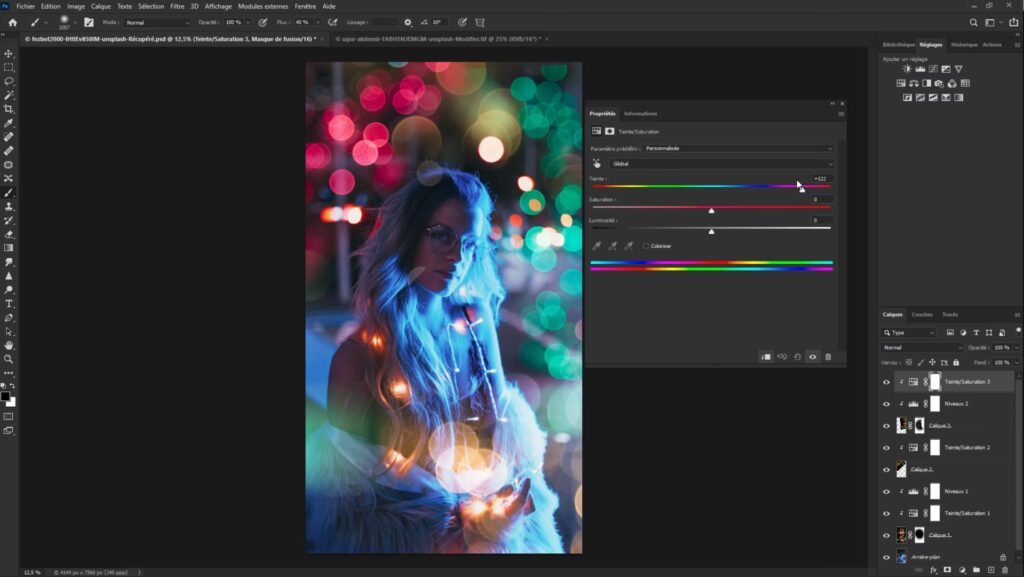Toggle visibility of the Arrière-plan layer
1024x577 pixels.
pyautogui.click(x=886, y=557)
